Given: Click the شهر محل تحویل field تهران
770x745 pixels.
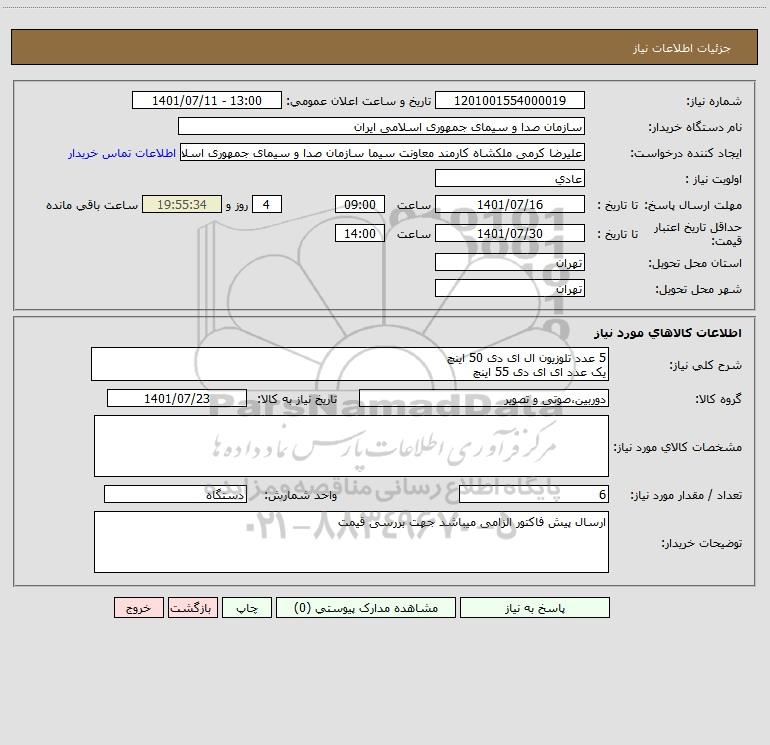Looking at the screenshot, I should 510,289.
